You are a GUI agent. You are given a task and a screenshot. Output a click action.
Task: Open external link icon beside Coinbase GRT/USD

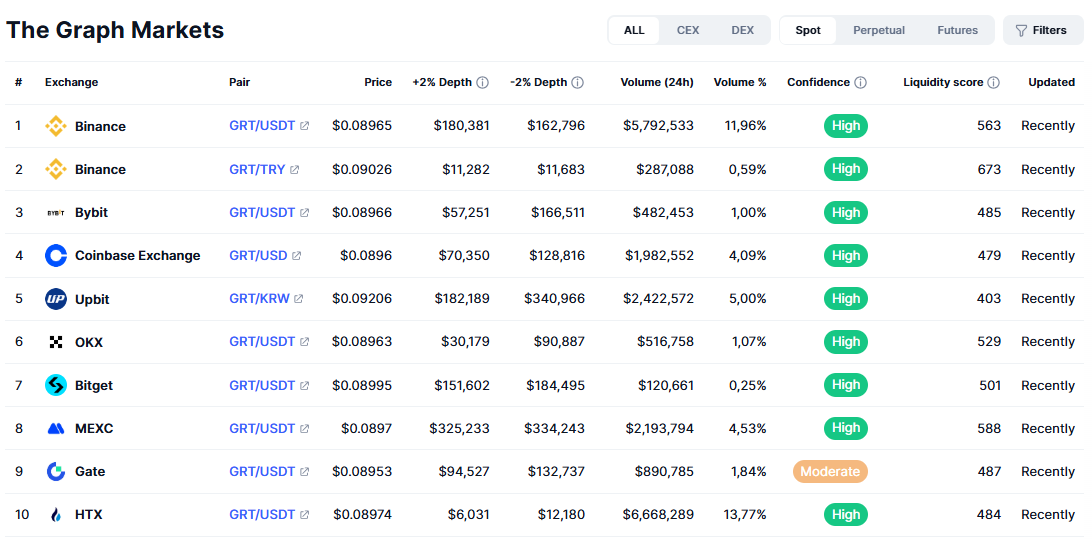click(297, 256)
